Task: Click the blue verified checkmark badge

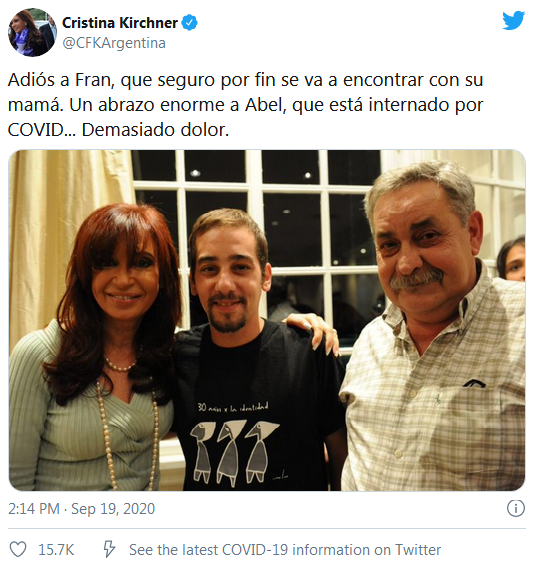Action: [190, 23]
